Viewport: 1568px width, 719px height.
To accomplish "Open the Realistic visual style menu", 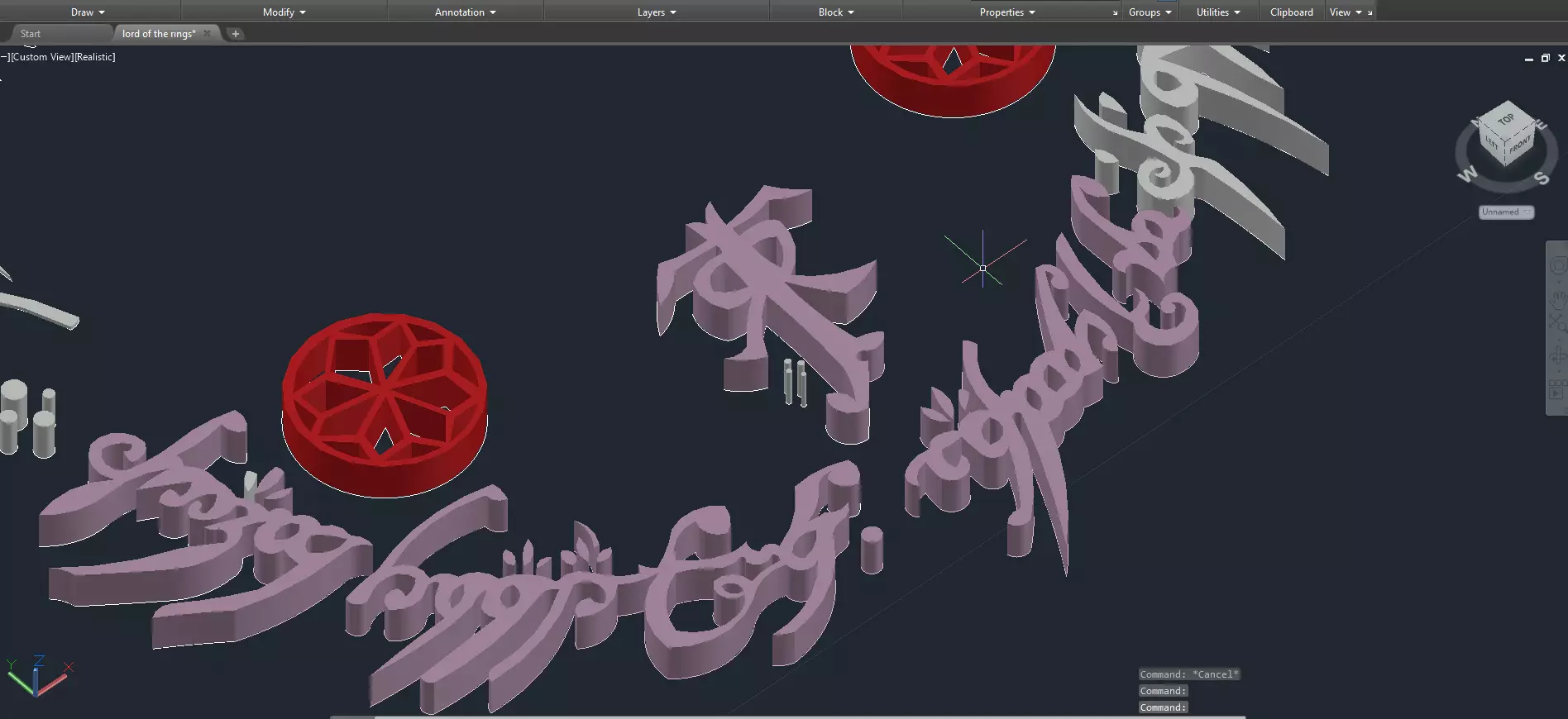I will pyautogui.click(x=95, y=57).
